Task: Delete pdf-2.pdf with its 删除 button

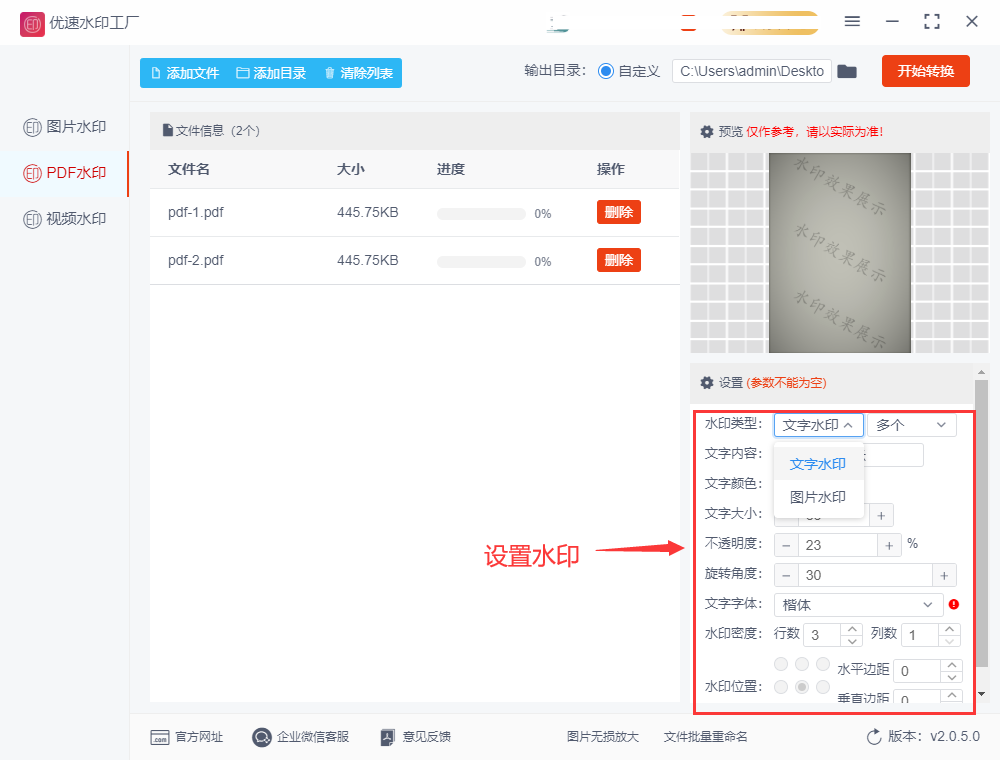Action: click(619, 260)
